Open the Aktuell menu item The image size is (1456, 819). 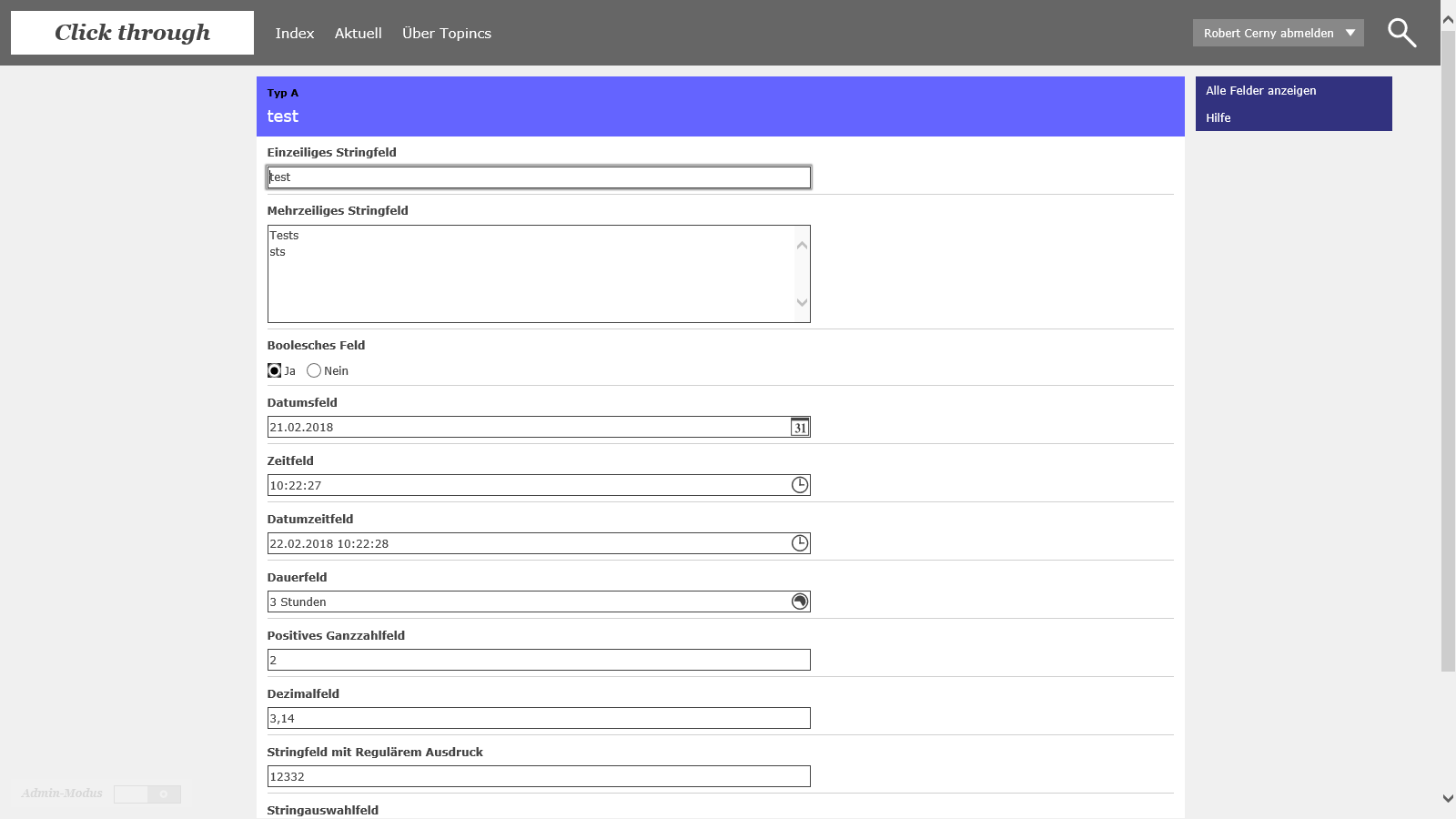pyautogui.click(x=358, y=33)
